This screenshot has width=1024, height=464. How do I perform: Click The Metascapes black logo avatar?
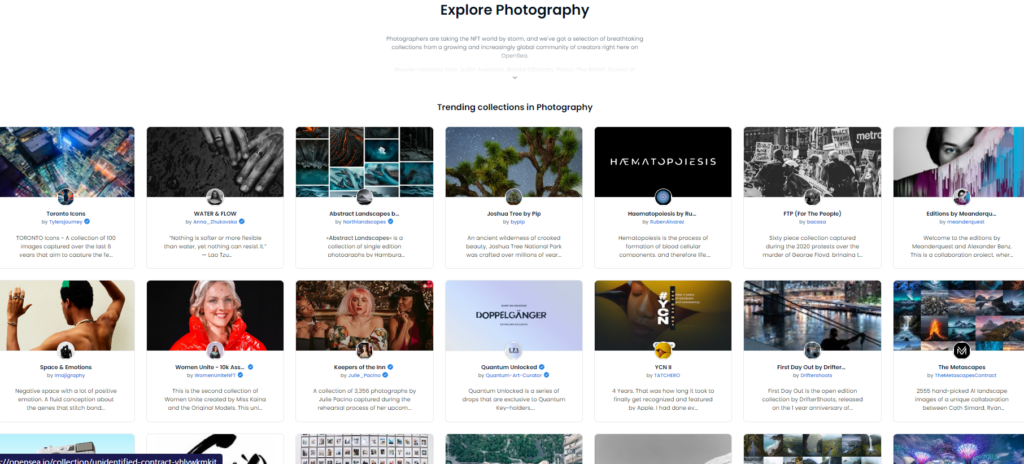(x=961, y=350)
